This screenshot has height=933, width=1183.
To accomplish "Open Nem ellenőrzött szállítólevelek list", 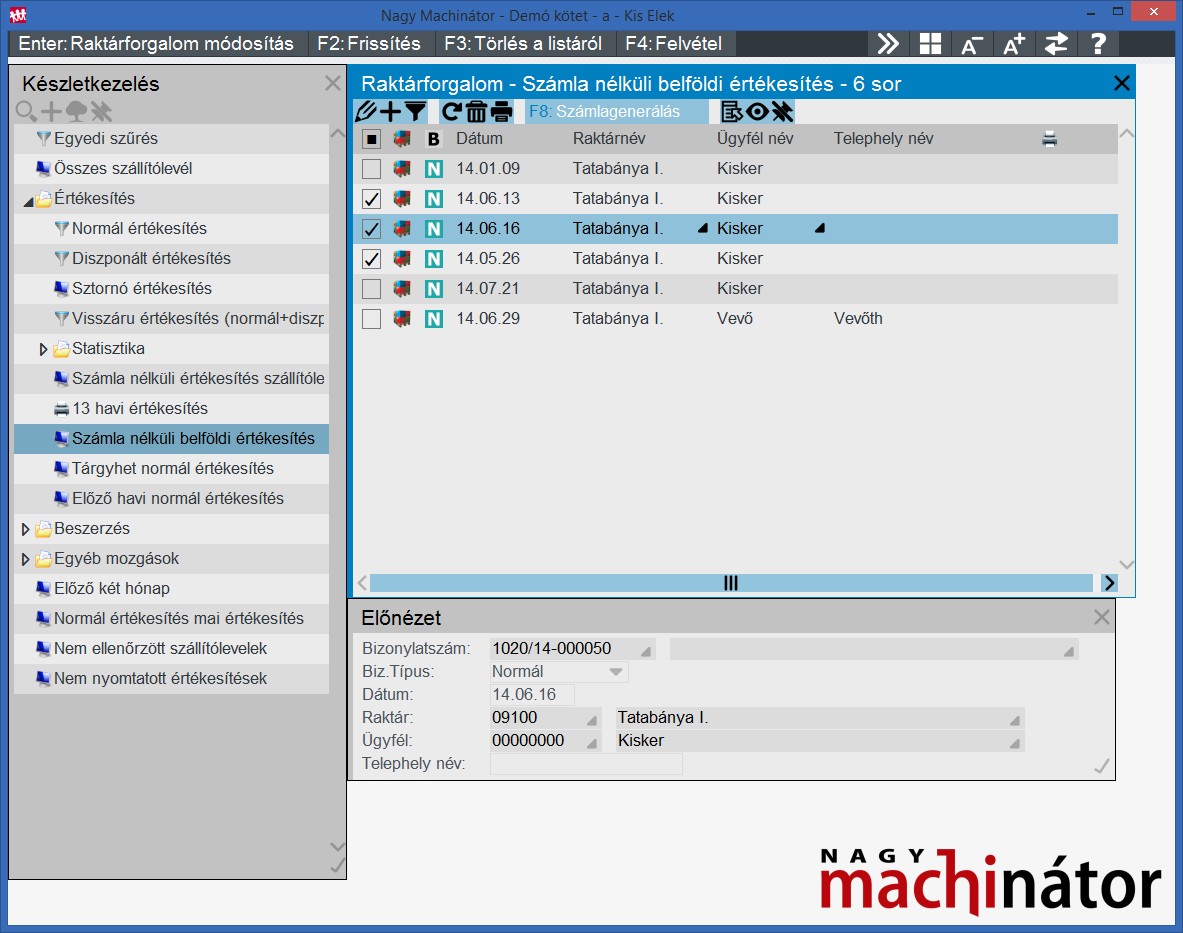I will 160,649.
